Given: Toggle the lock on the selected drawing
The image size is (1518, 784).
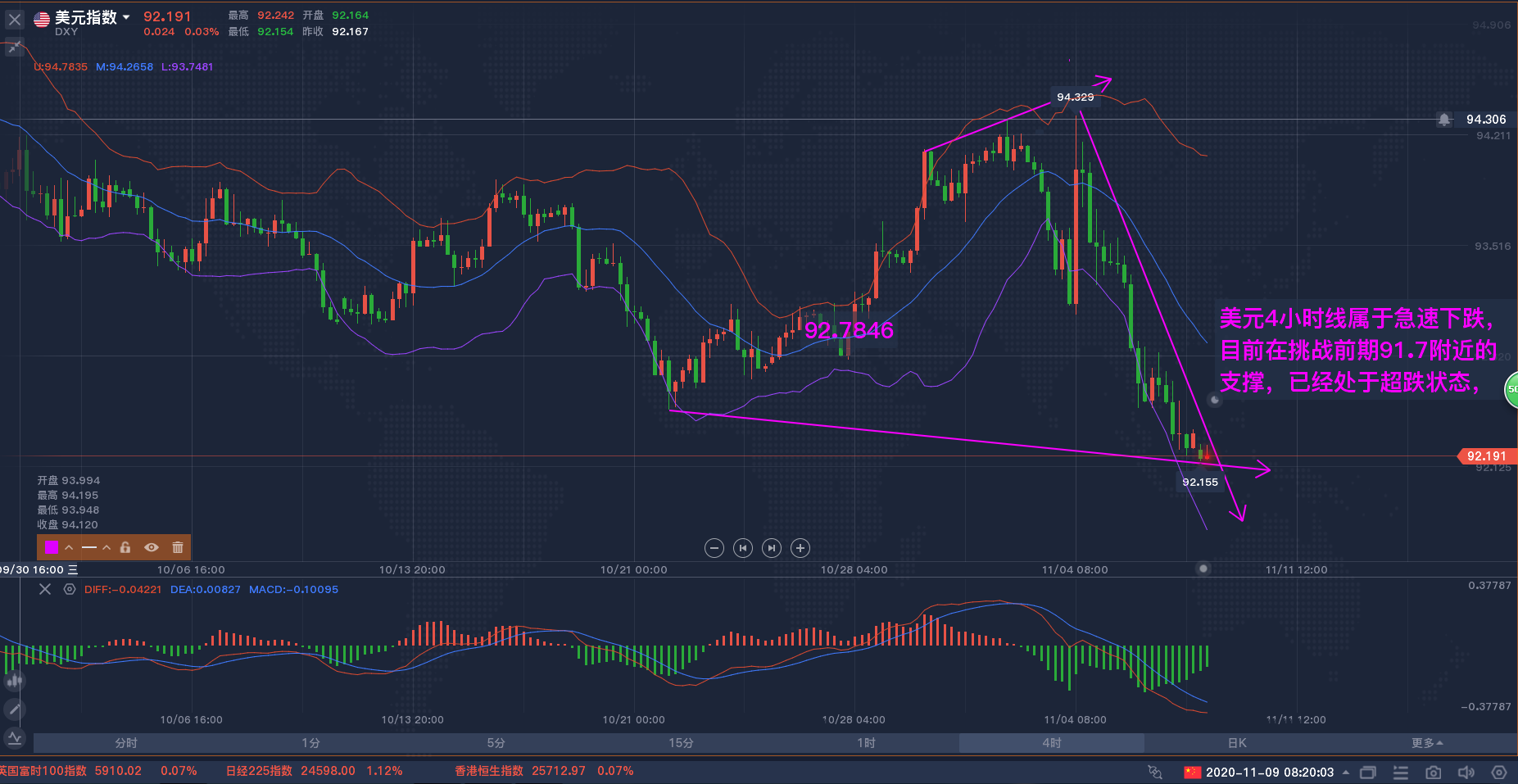Looking at the screenshot, I should [125, 547].
